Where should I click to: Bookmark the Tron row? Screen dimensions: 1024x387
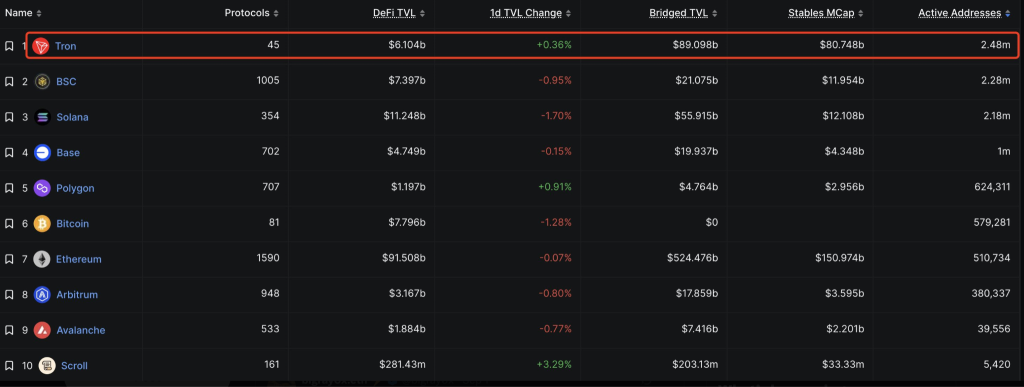pyautogui.click(x=9, y=46)
